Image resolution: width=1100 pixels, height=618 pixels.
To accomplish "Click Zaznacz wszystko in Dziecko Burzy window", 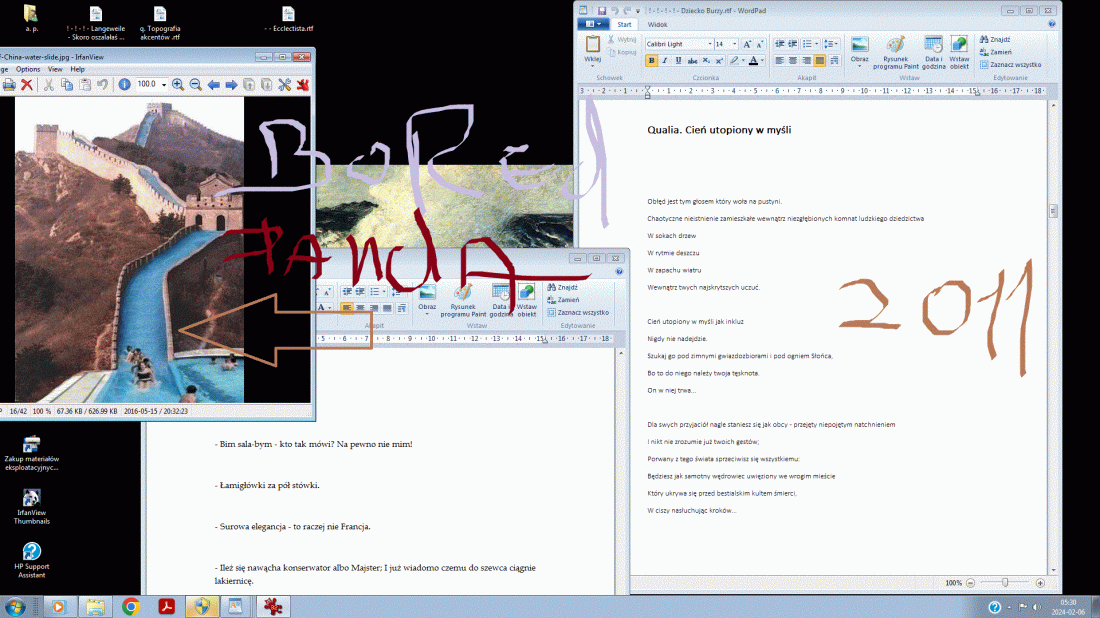I will point(1011,64).
